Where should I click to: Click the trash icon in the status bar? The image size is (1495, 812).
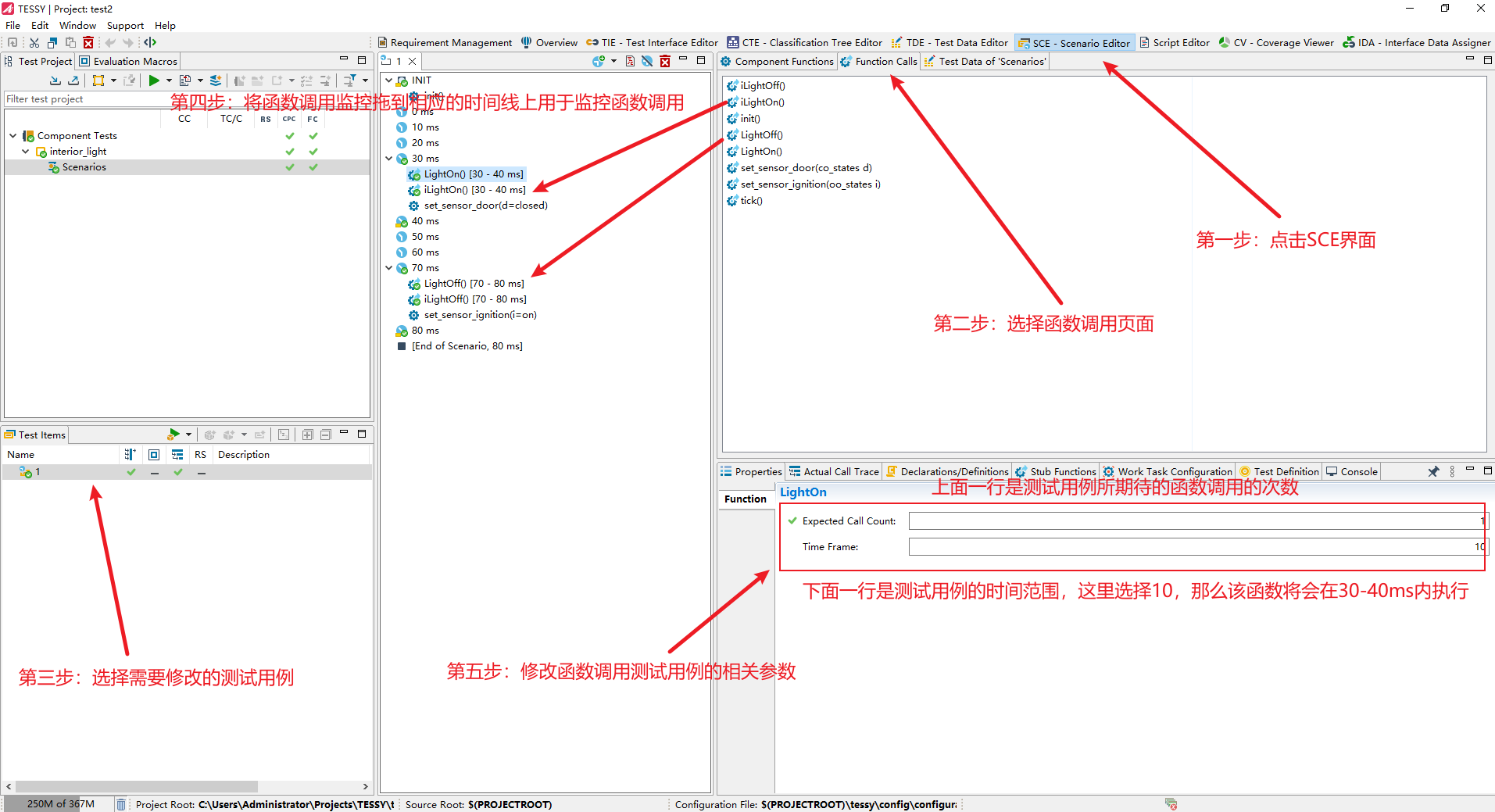click(121, 804)
